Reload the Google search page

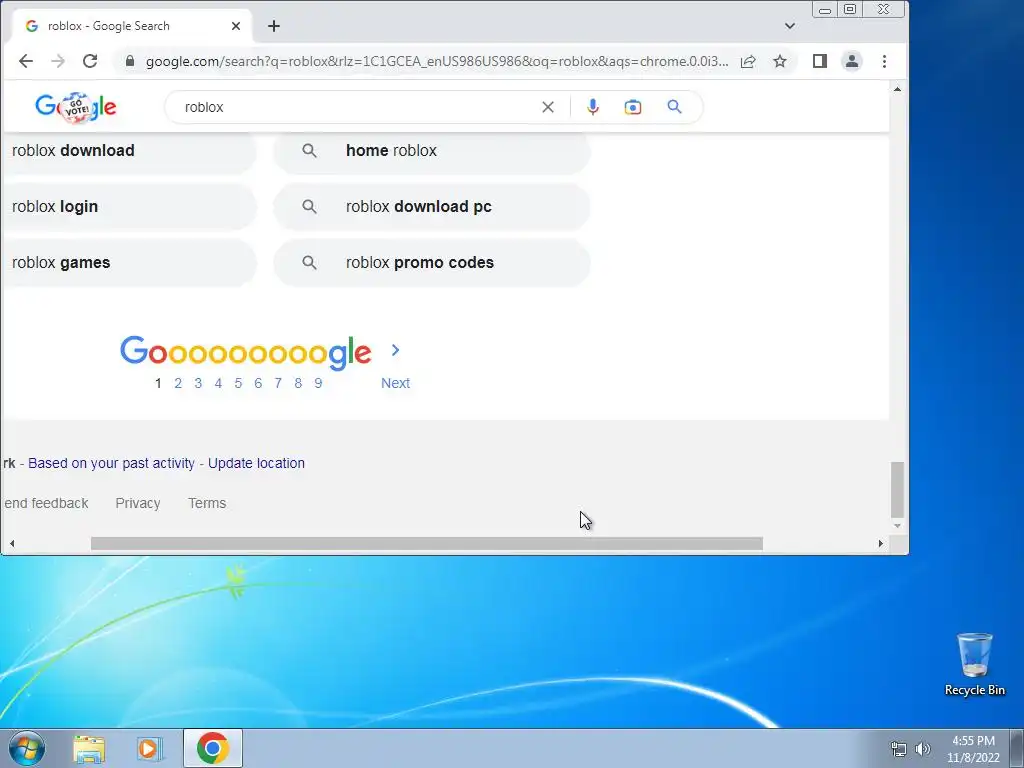point(90,61)
